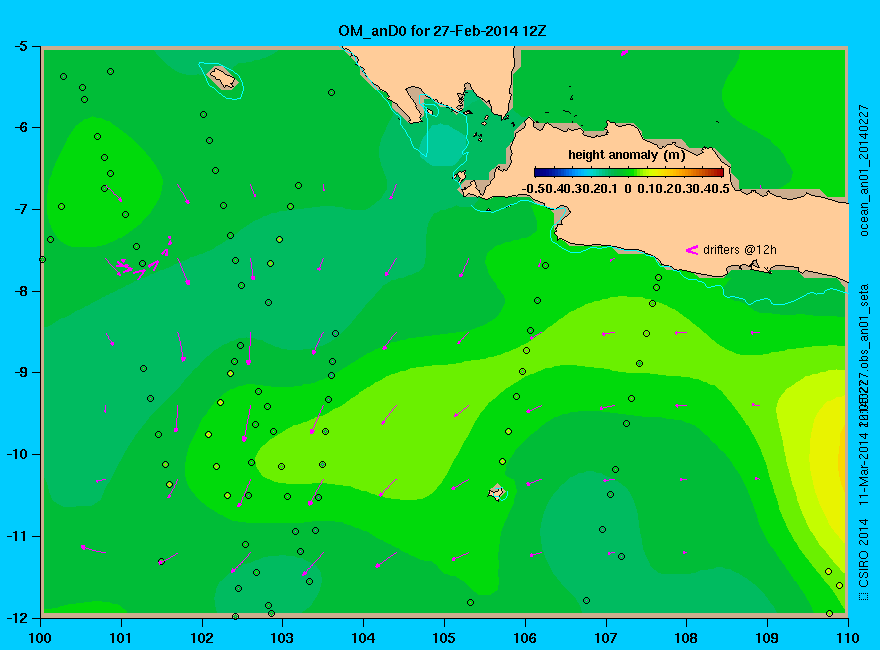Click the small island near 102E, 5.4S
The image size is (880, 650).
click(222, 78)
